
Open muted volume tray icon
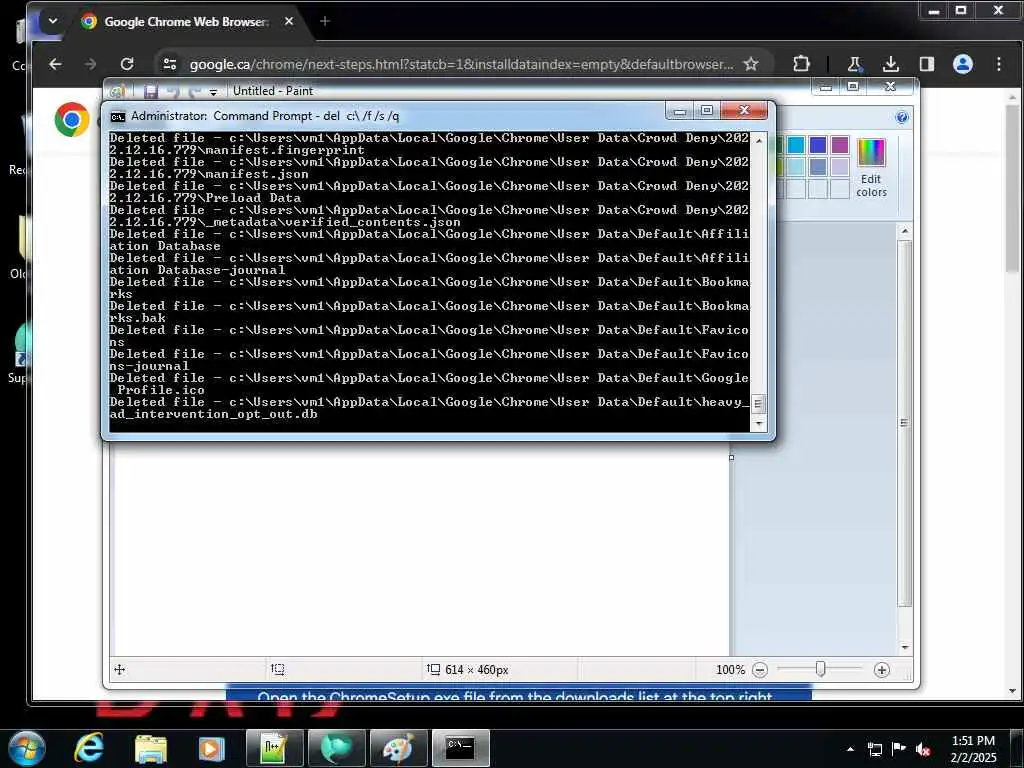pos(923,749)
